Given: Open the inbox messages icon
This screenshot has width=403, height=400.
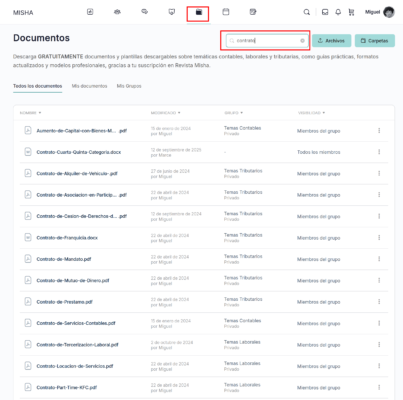Looking at the screenshot, I should [x=325, y=12].
